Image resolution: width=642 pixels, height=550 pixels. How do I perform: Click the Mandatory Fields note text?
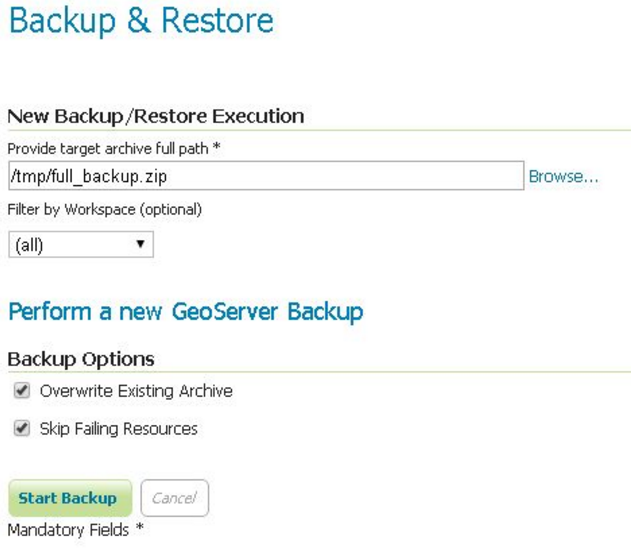point(70,530)
